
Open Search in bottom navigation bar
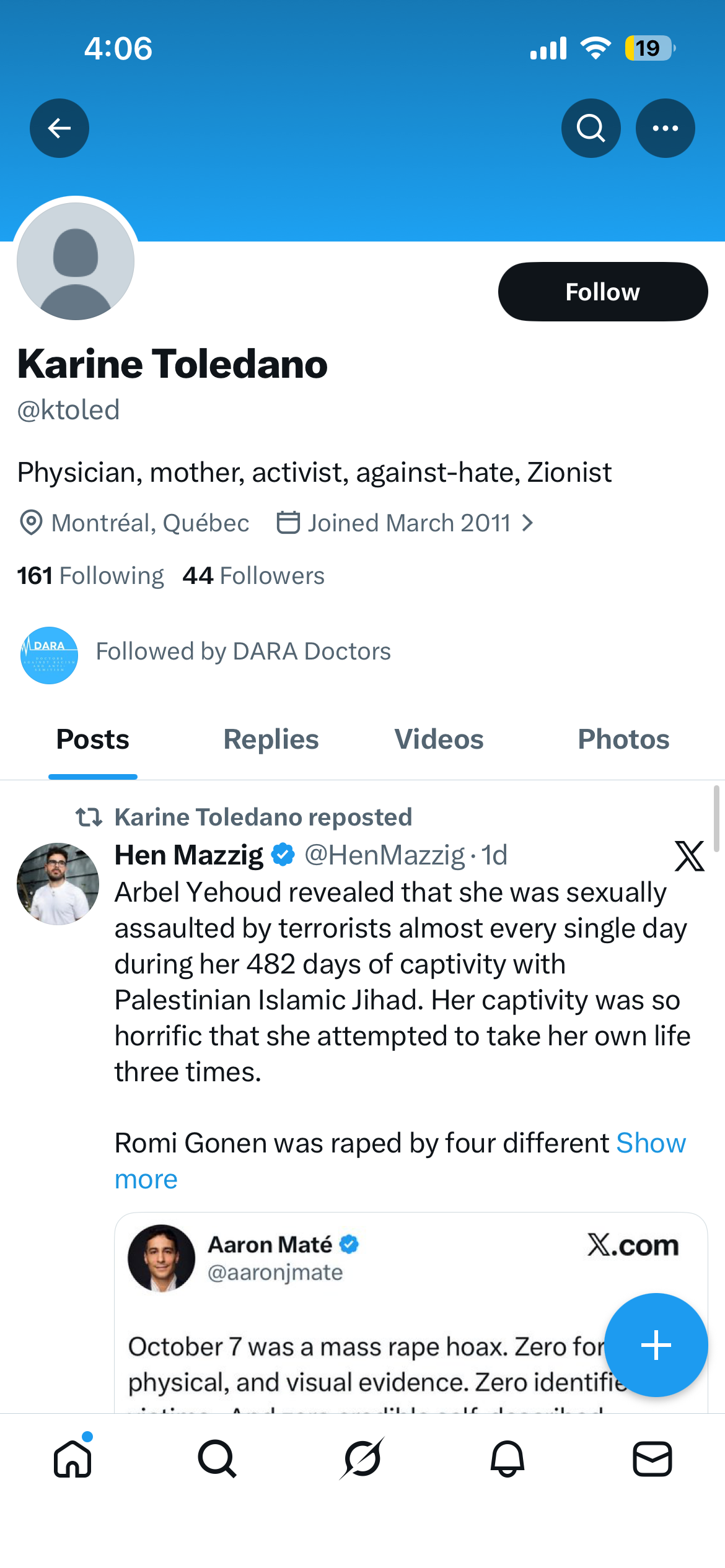coord(217,1459)
